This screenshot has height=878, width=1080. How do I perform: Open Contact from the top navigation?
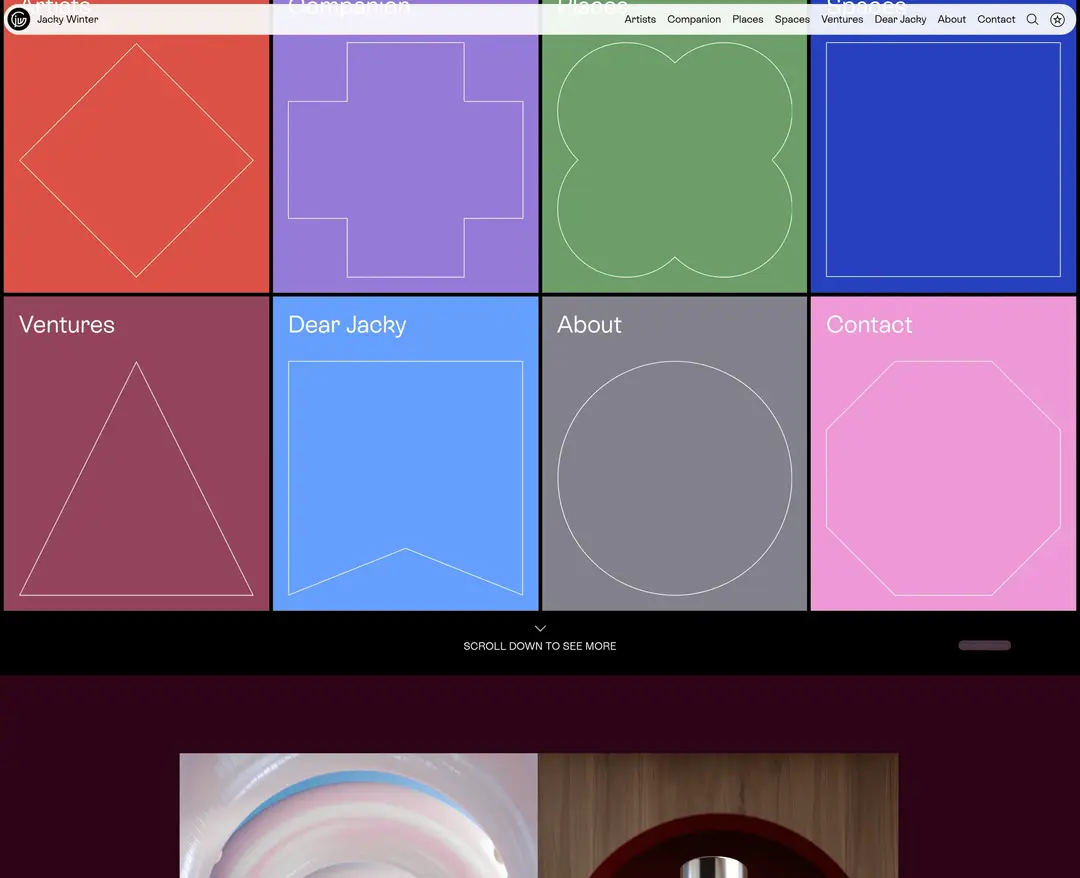(x=996, y=19)
